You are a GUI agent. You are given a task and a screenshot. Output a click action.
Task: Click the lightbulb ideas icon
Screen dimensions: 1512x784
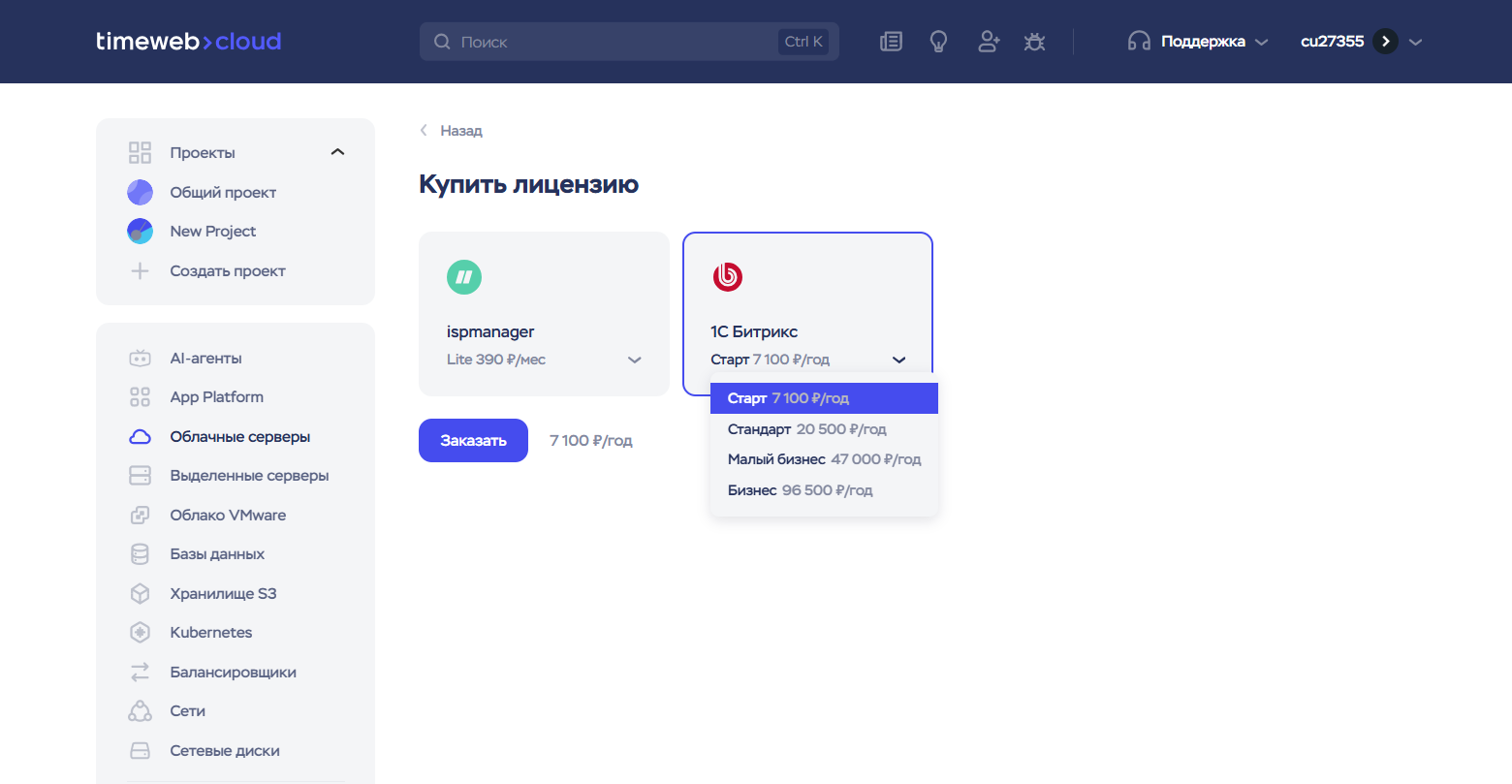[x=938, y=42]
